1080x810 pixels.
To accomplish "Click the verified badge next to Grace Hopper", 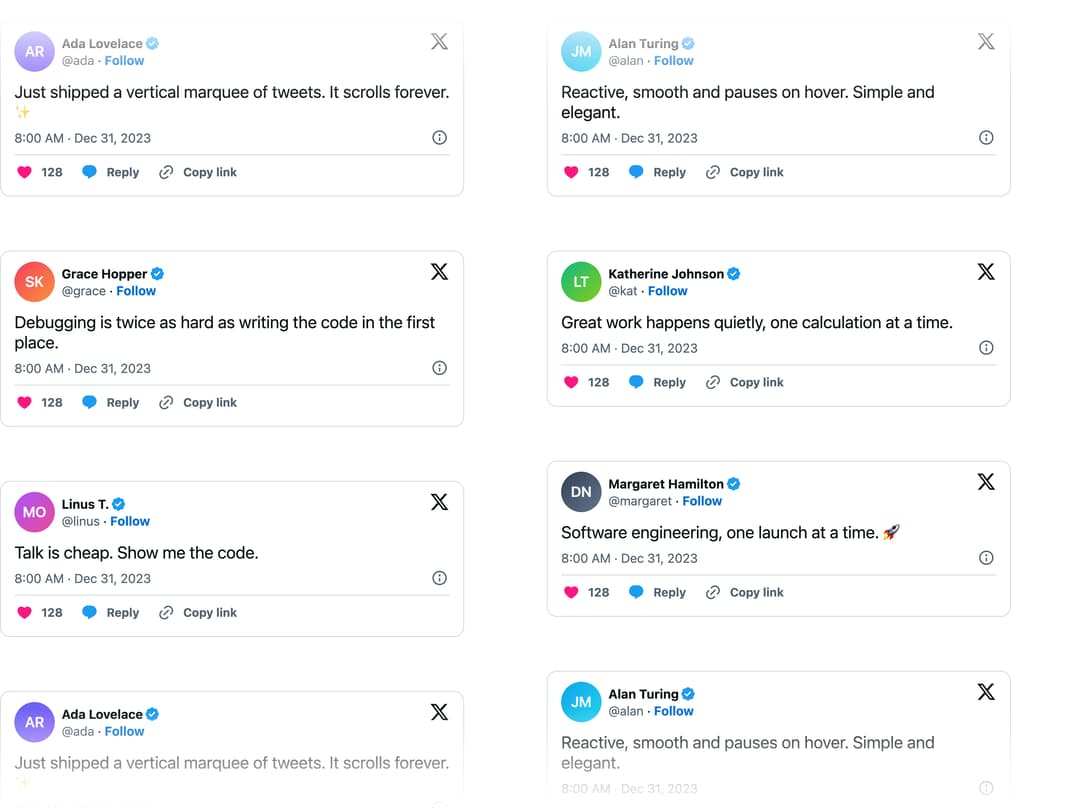I will pyautogui.click(x=158, y=274).
